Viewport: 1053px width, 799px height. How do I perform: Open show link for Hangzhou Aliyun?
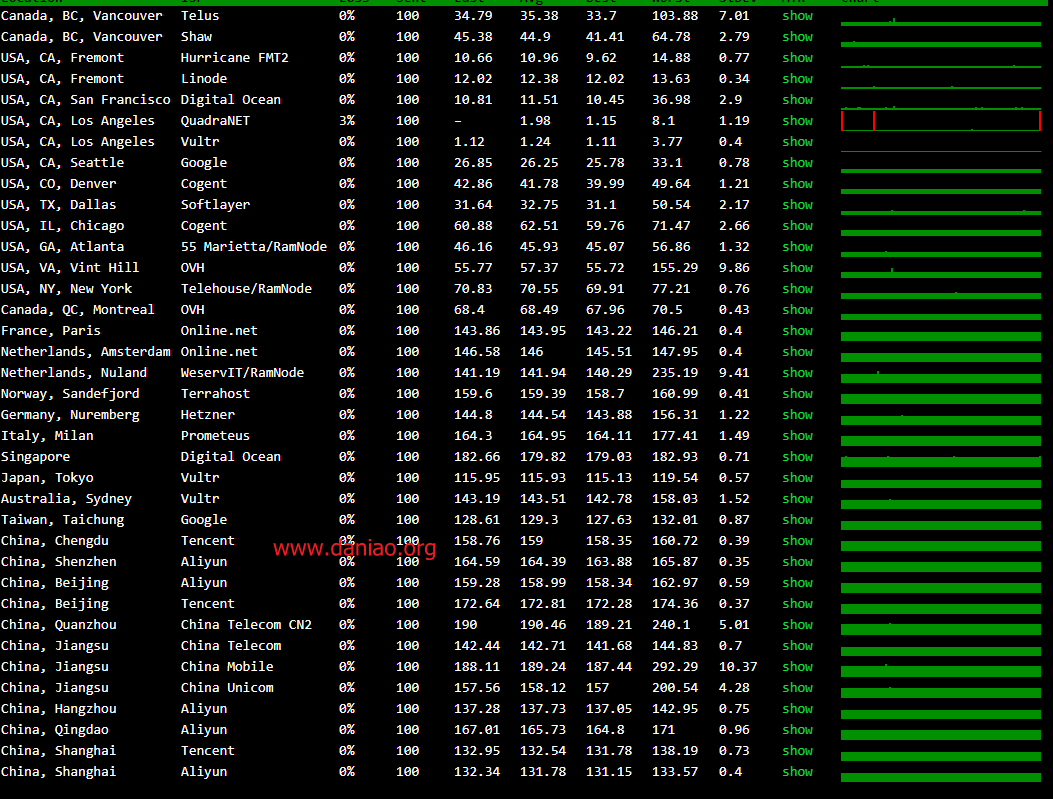click(x=797, y=708)
